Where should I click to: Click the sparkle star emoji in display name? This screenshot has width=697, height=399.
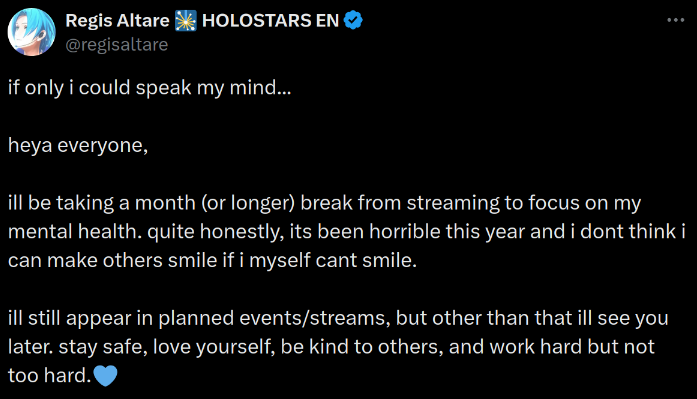pos(185,21)
